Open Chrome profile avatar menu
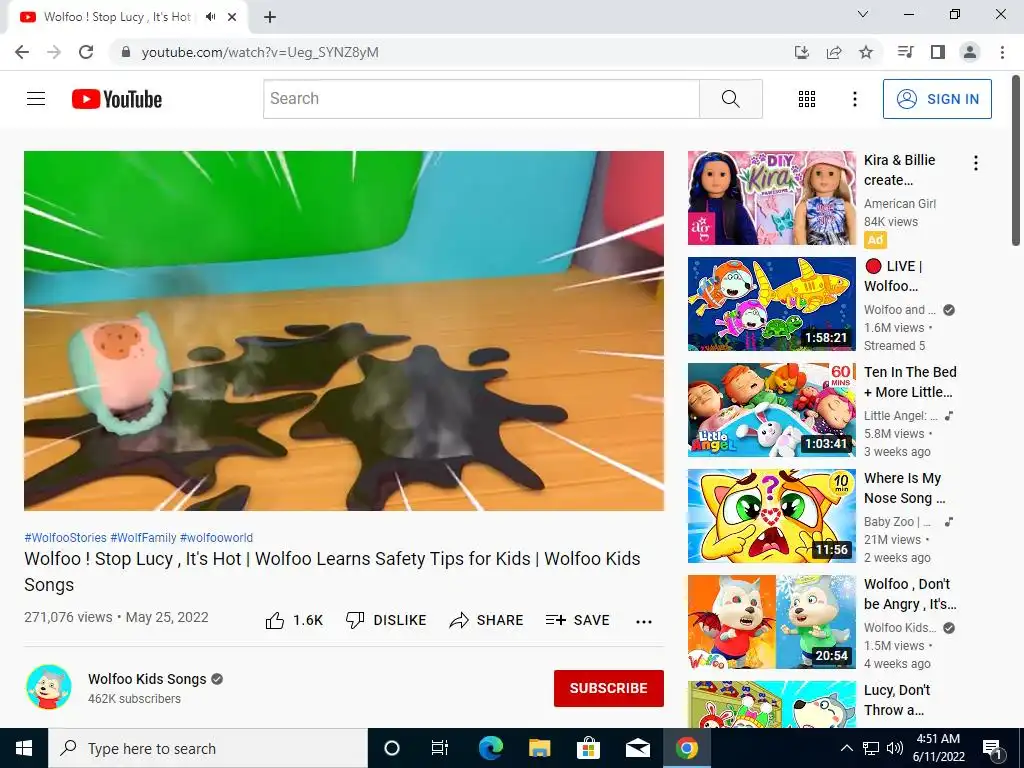Viewport: 1024px width, 768px height. pos(970,52)
